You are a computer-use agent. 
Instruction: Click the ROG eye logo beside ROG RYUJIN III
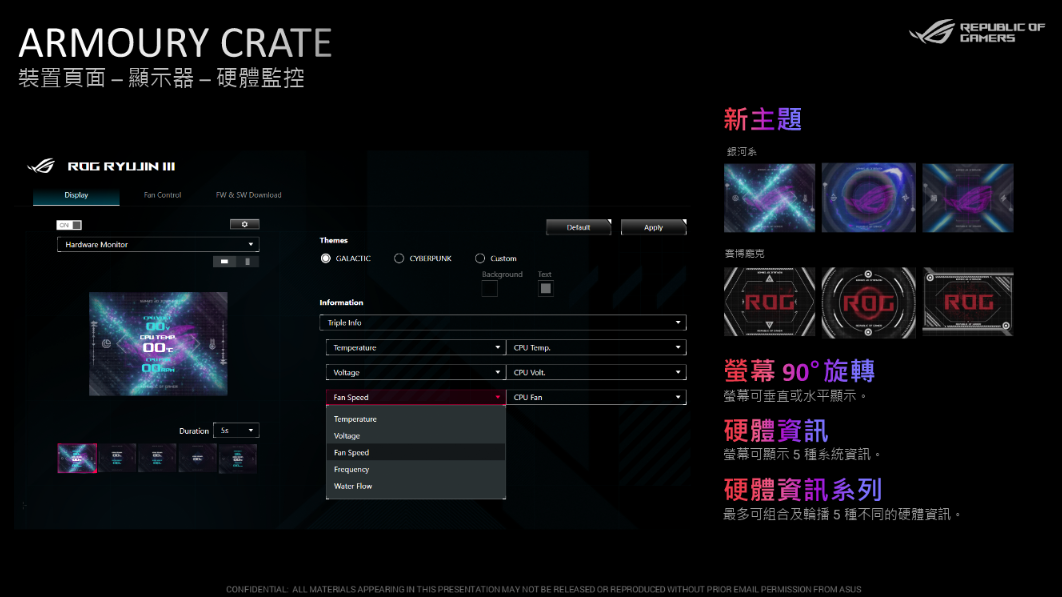(41, 166)
